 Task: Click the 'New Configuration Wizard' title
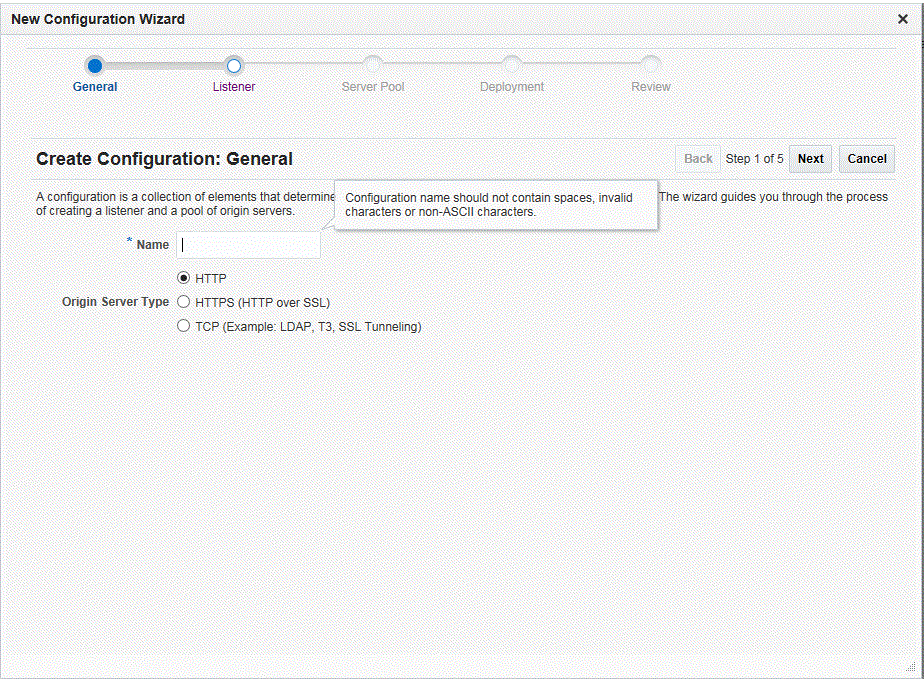[98, 19]
